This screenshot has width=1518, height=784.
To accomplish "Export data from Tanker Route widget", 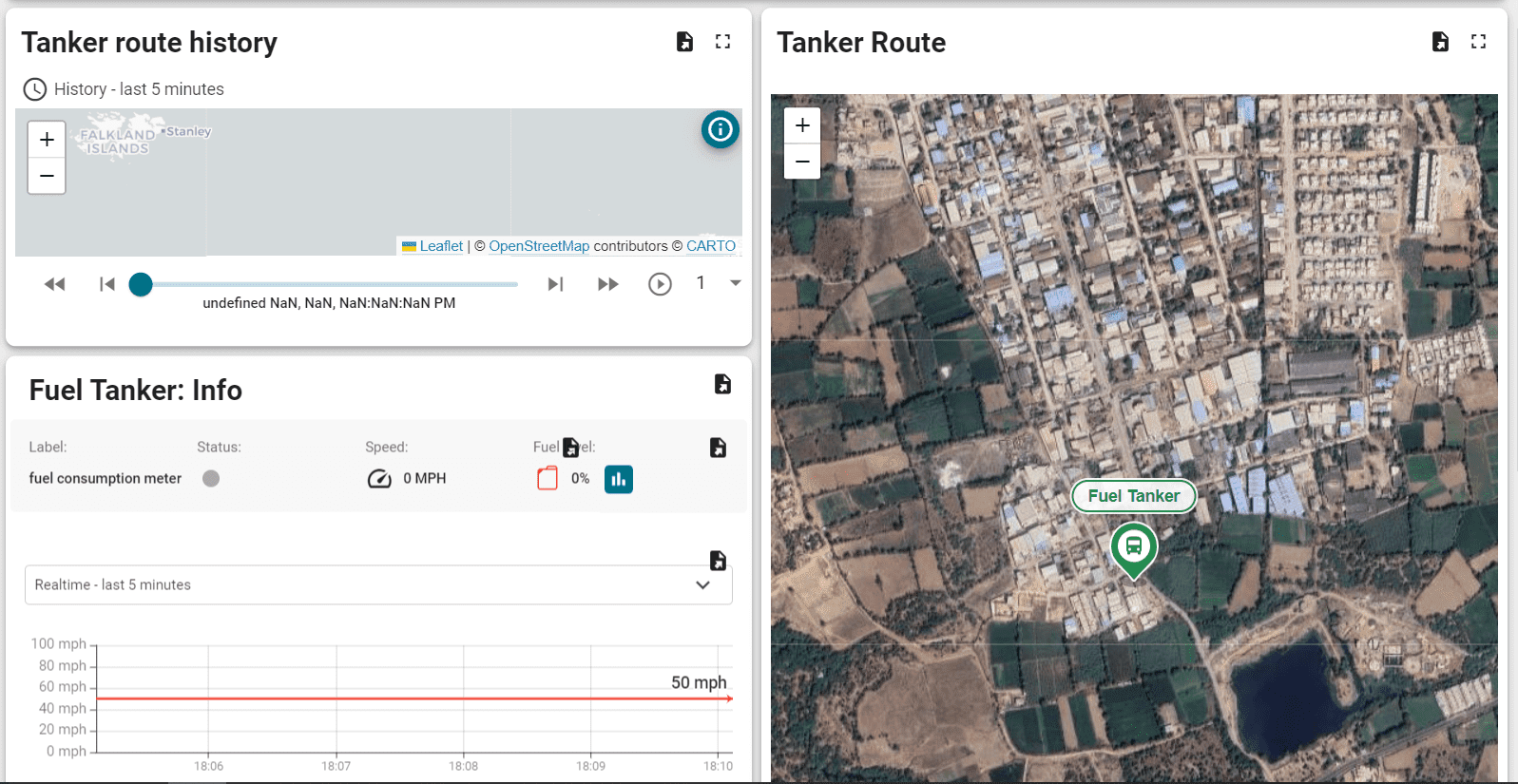I will point(1440,42).
